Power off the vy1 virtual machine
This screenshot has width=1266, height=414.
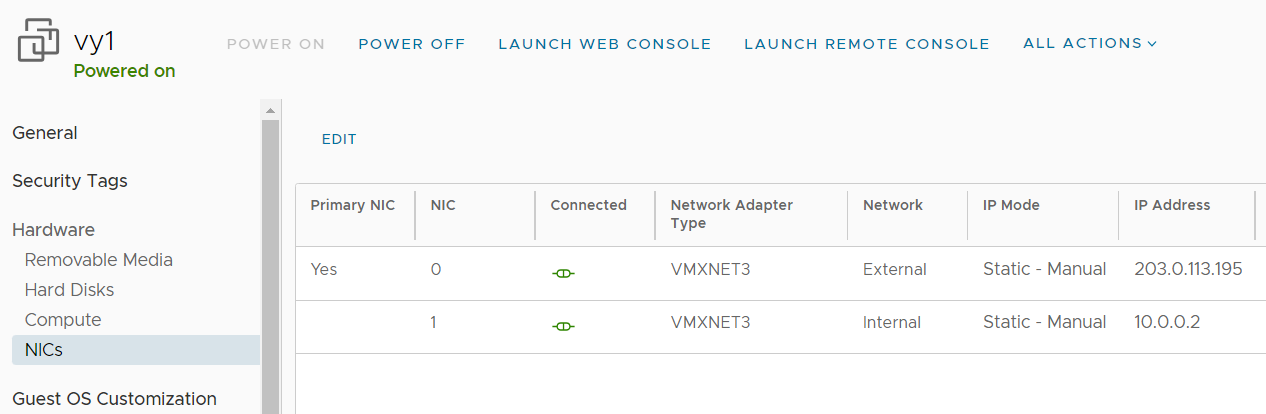pos(412,44)
